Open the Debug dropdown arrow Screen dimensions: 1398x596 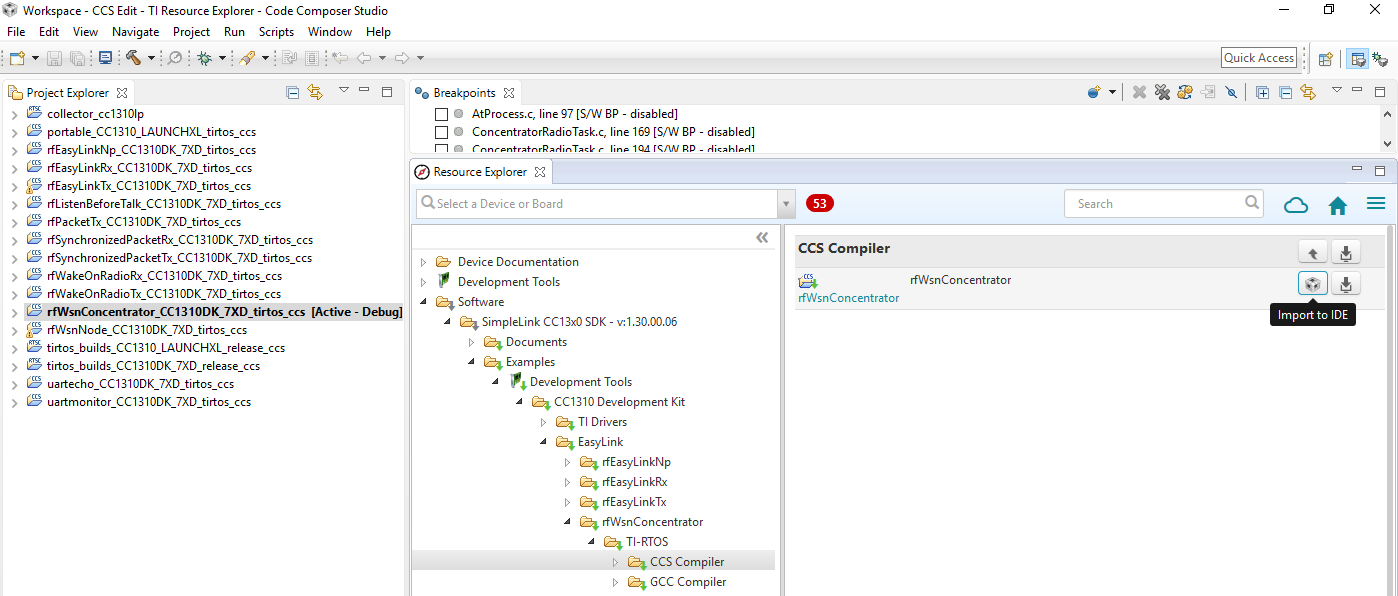222,58
